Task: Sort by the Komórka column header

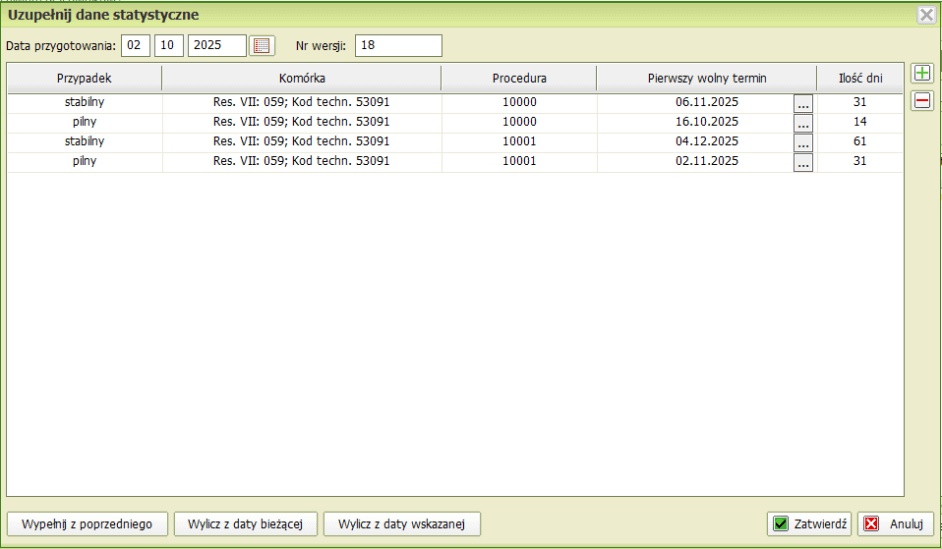Action: pyautogui.click(x=301, y=78)
